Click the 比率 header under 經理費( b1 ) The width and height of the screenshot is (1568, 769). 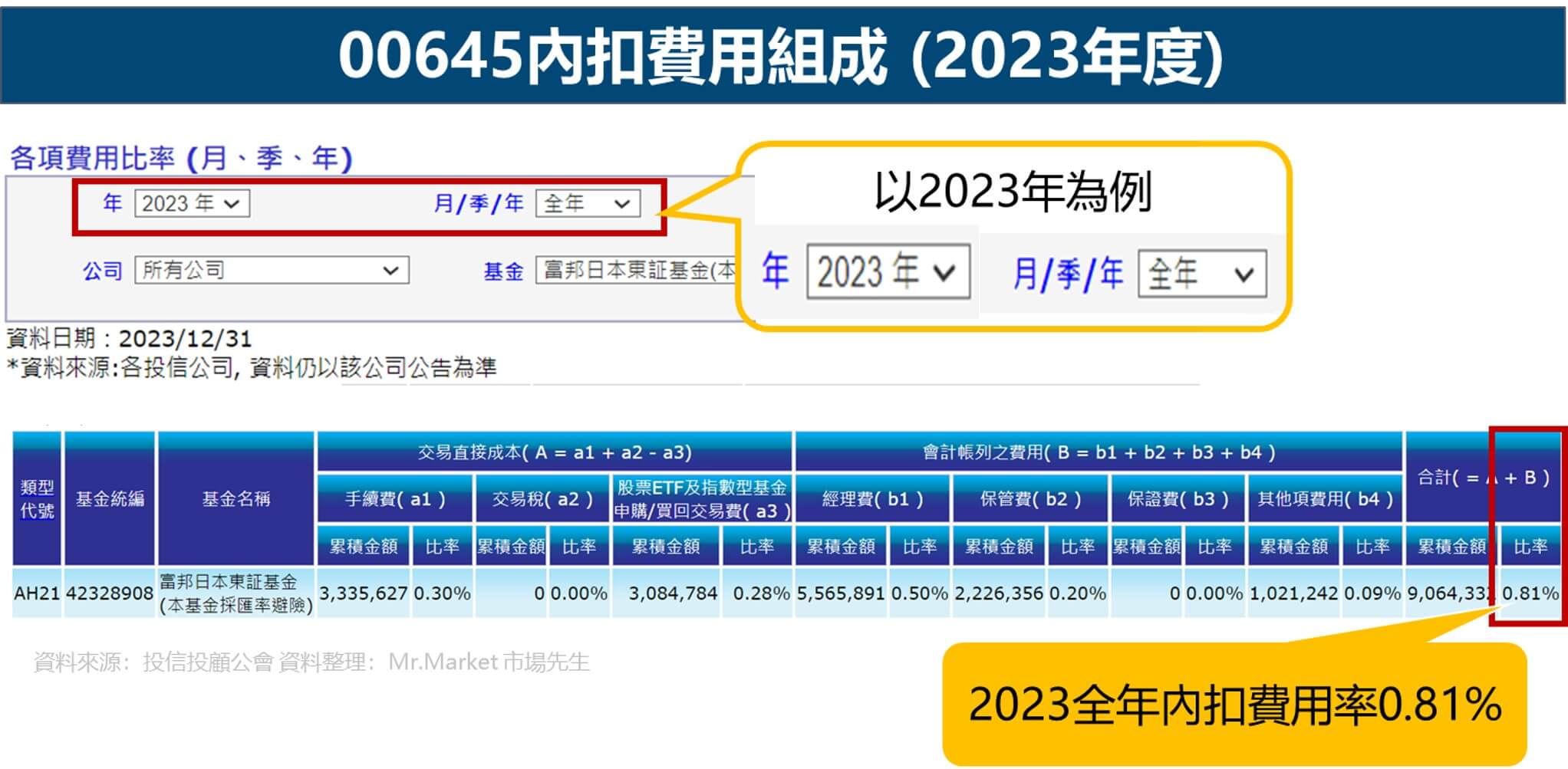click(920, 547)
